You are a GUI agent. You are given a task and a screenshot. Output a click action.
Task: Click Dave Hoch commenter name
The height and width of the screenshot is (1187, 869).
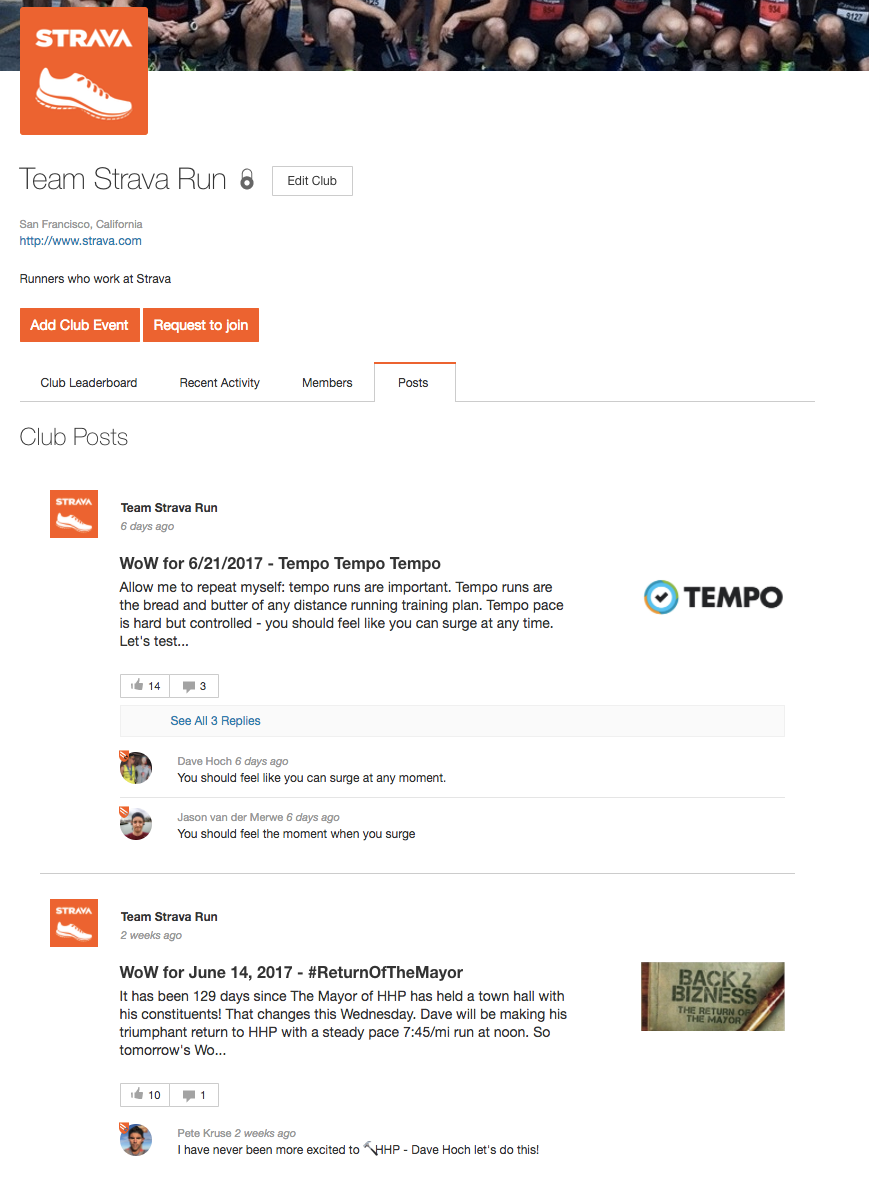coord(204,762)
